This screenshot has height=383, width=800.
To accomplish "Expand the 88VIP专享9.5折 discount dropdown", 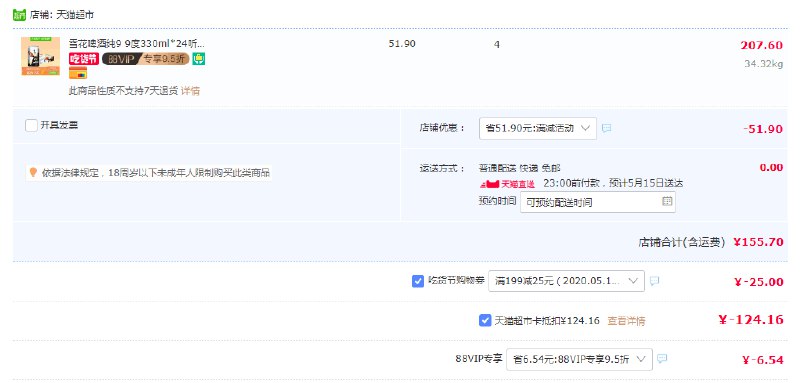I will click(x=579, y=359).
